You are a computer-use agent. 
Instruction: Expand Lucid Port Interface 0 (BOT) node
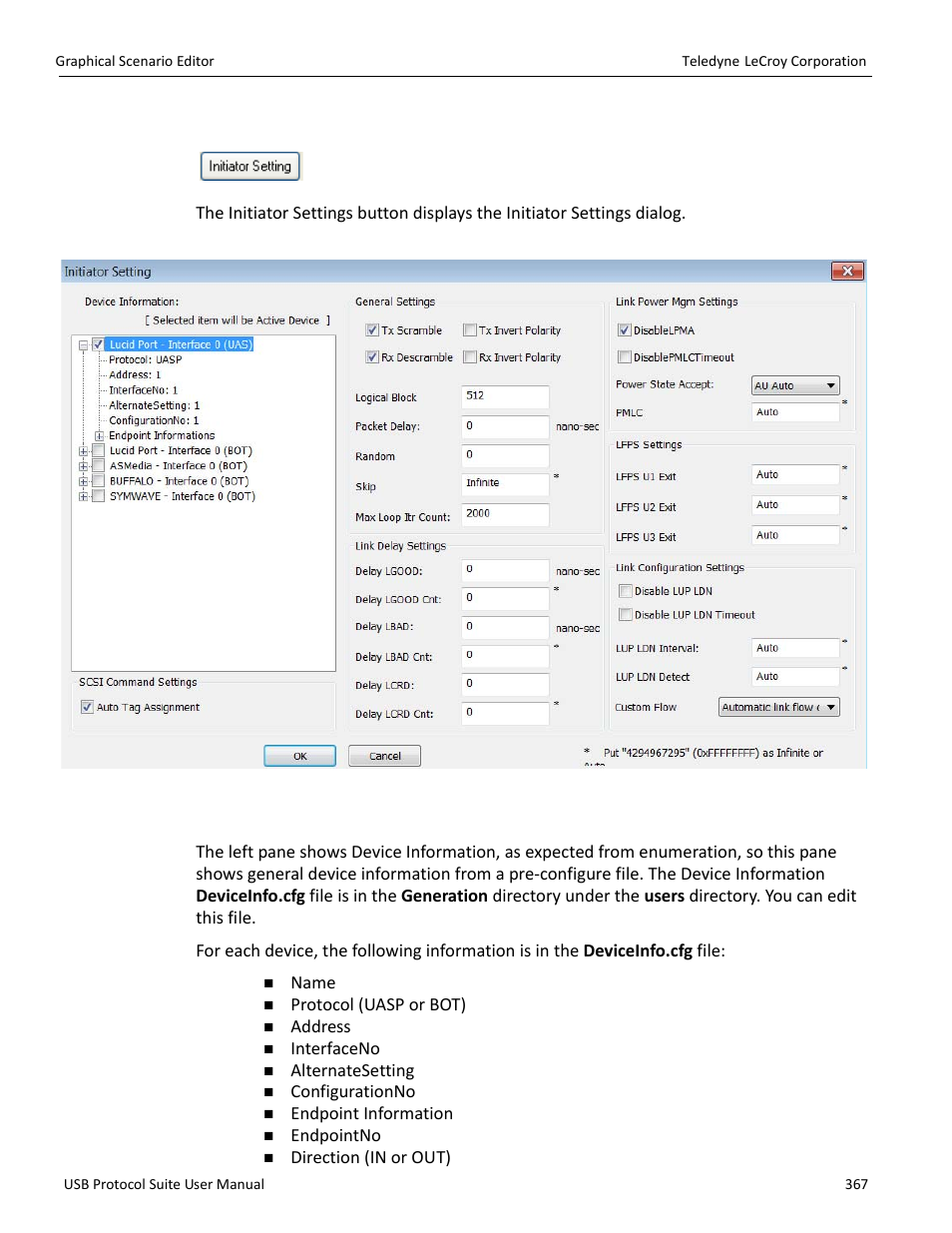point(84,451)
